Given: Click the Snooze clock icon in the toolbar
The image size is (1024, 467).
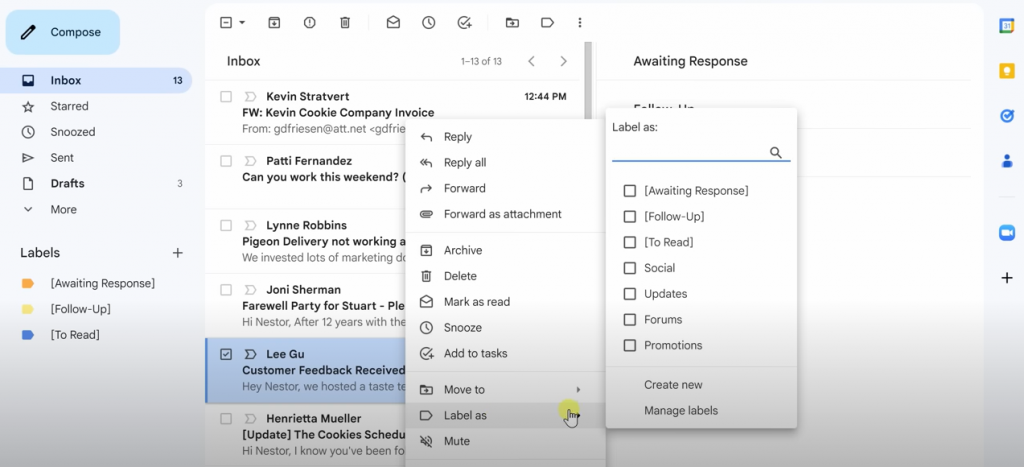Looking at the screenshot, I should (x=428, y=22).
